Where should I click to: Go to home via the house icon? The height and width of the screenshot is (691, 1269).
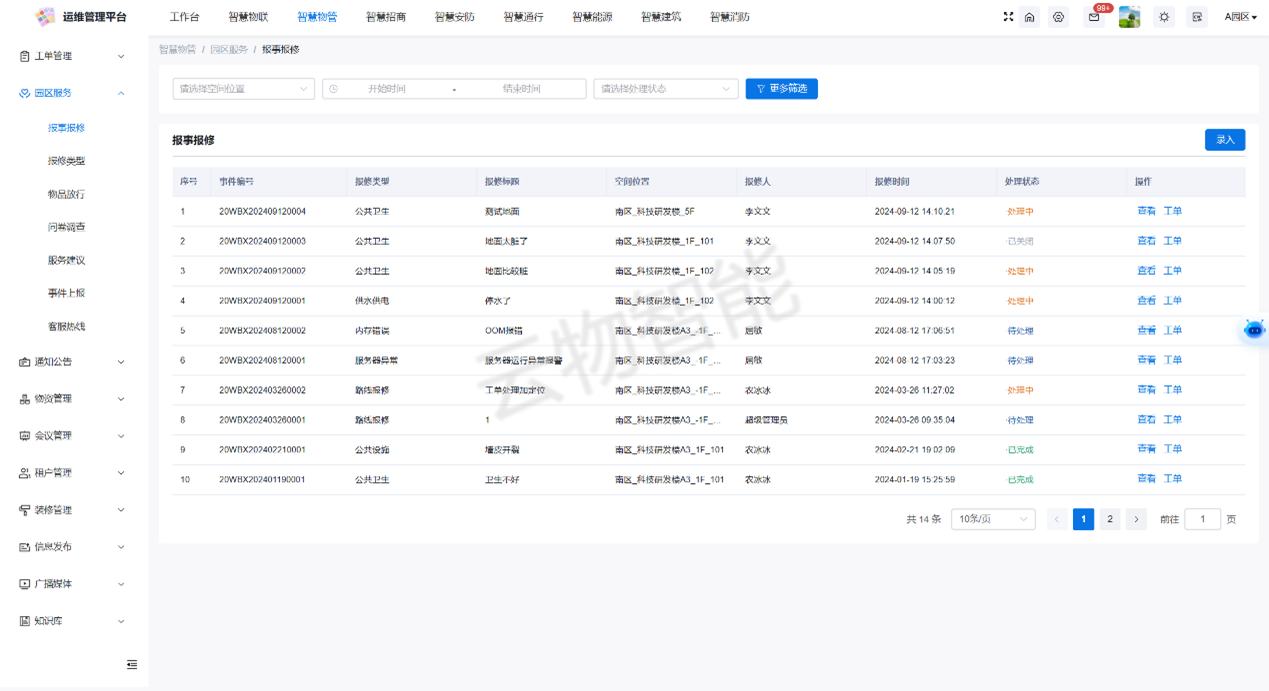pos(1029,17)
